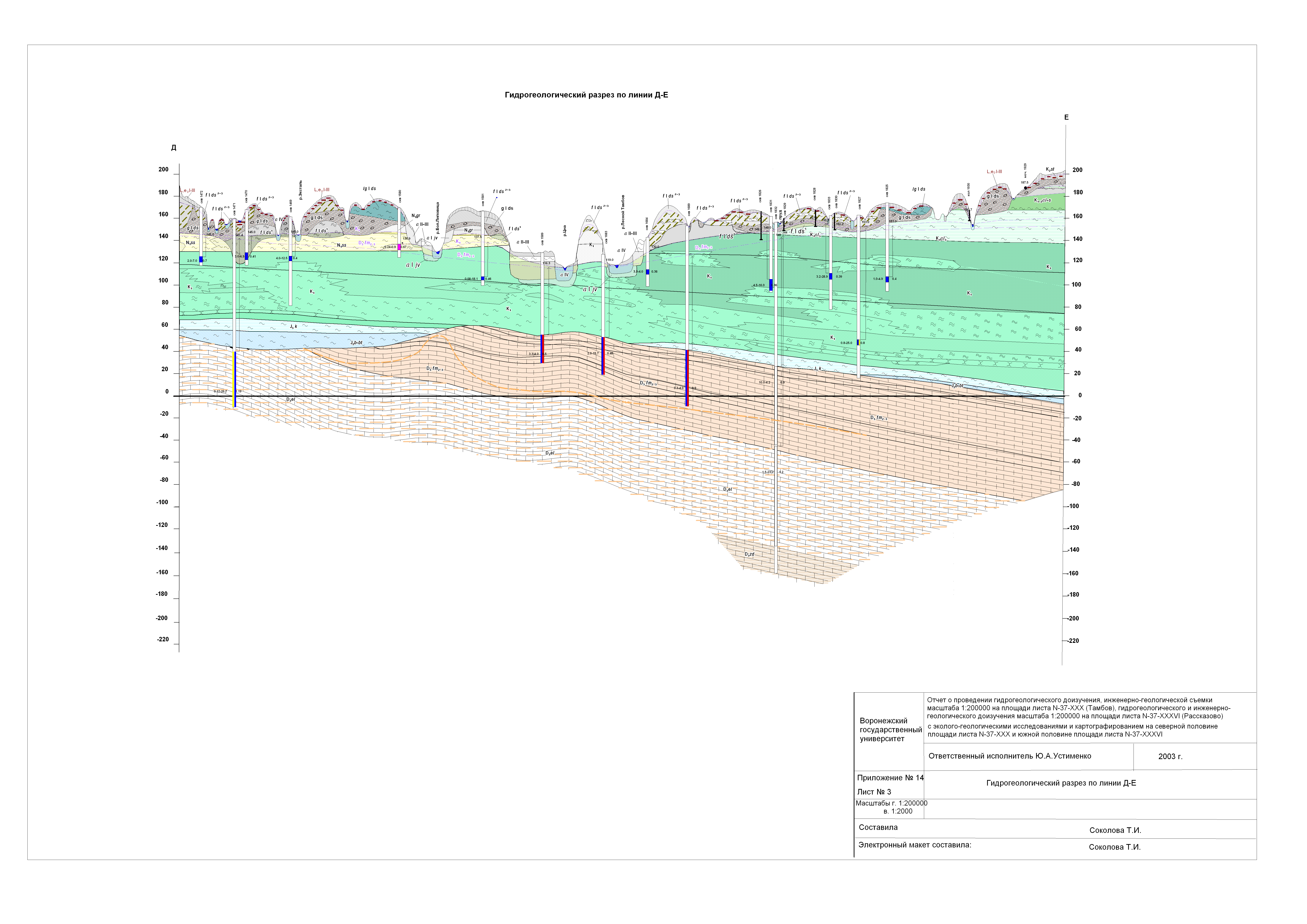Viewport: 1307px width, 924px height.
Task: Click 'Воронежский государственный университет' in the title block
Action: coord(891,730)
